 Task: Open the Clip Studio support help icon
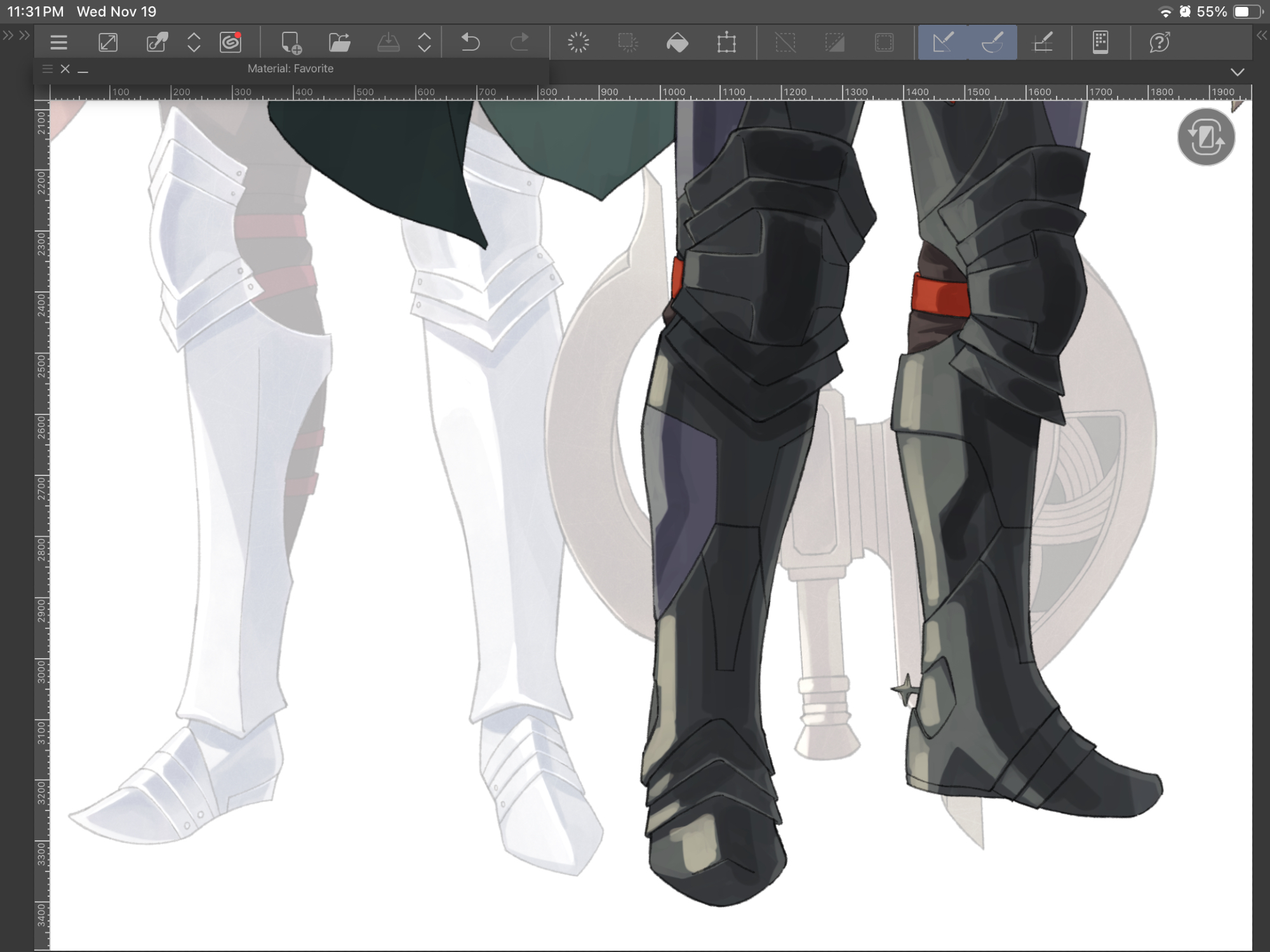1160,43
